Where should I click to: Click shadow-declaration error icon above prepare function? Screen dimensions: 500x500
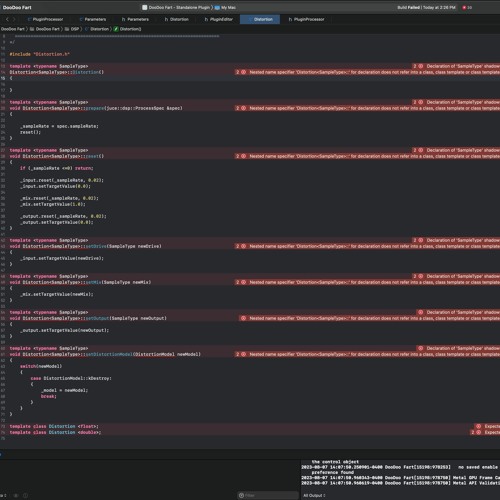(x=420, y=102)
